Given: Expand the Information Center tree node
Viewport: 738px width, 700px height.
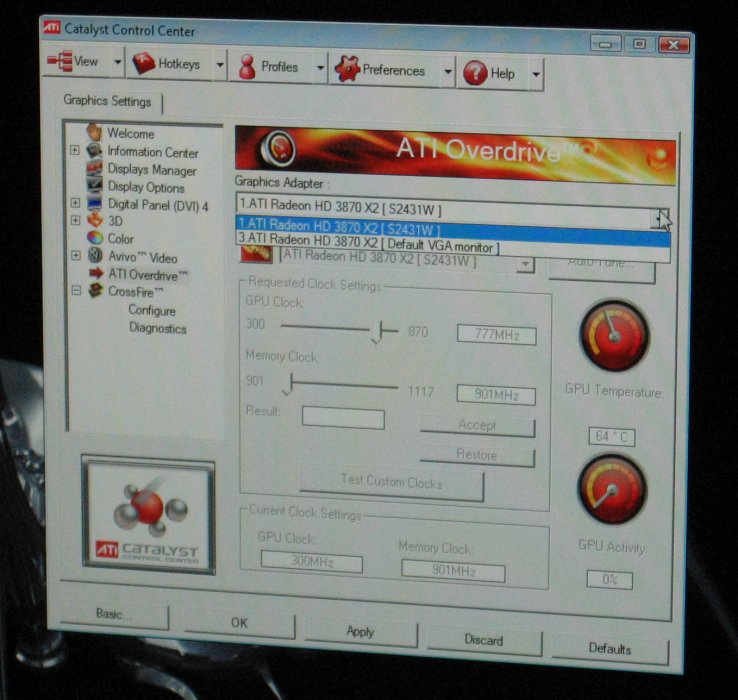Looking at the screenshot, I should click(74, 150).
